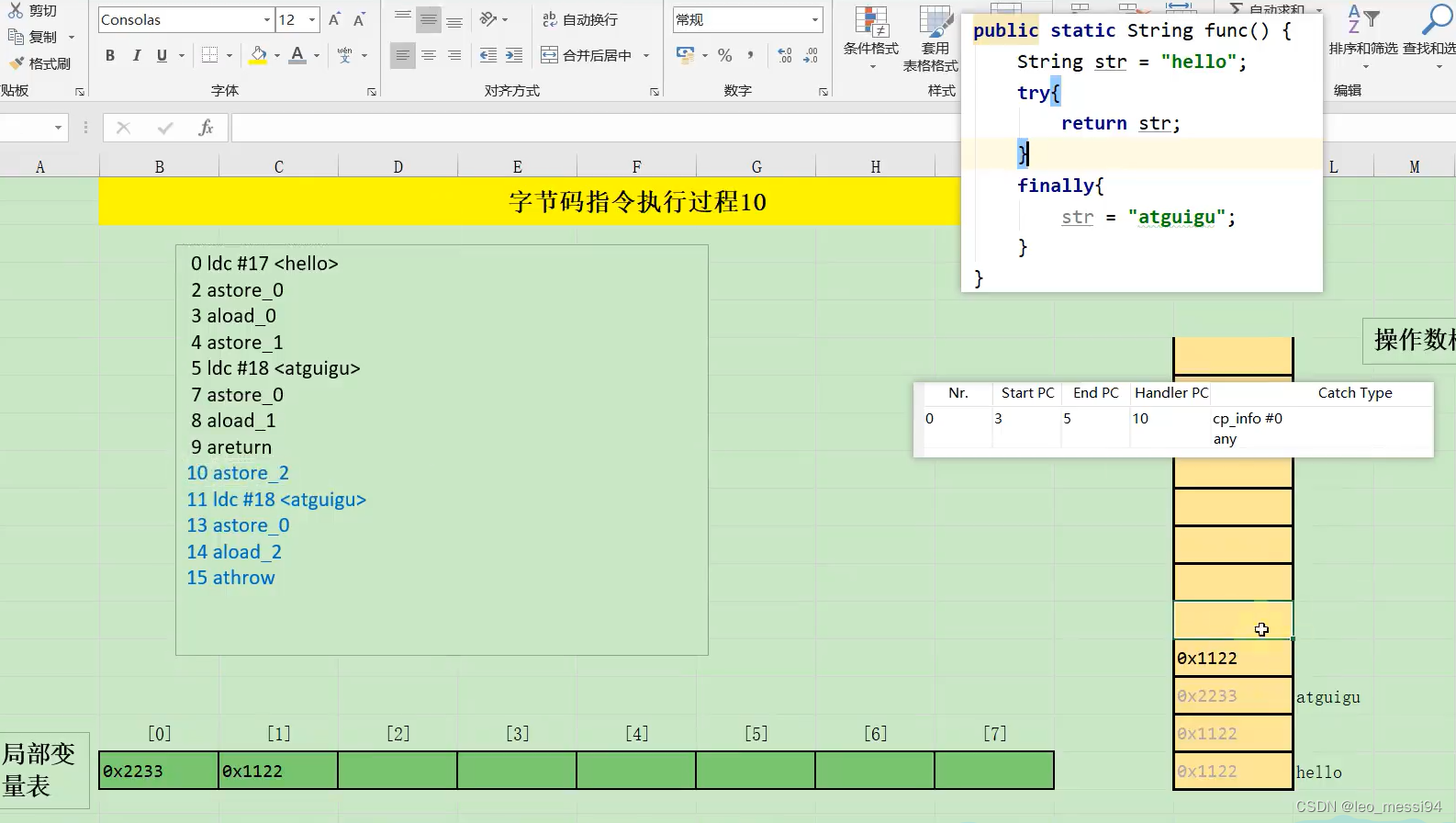Align text left
Image resolution: width=1456 pixels, height=823 pixels.
pyautogui.click(x=402, y=55)
